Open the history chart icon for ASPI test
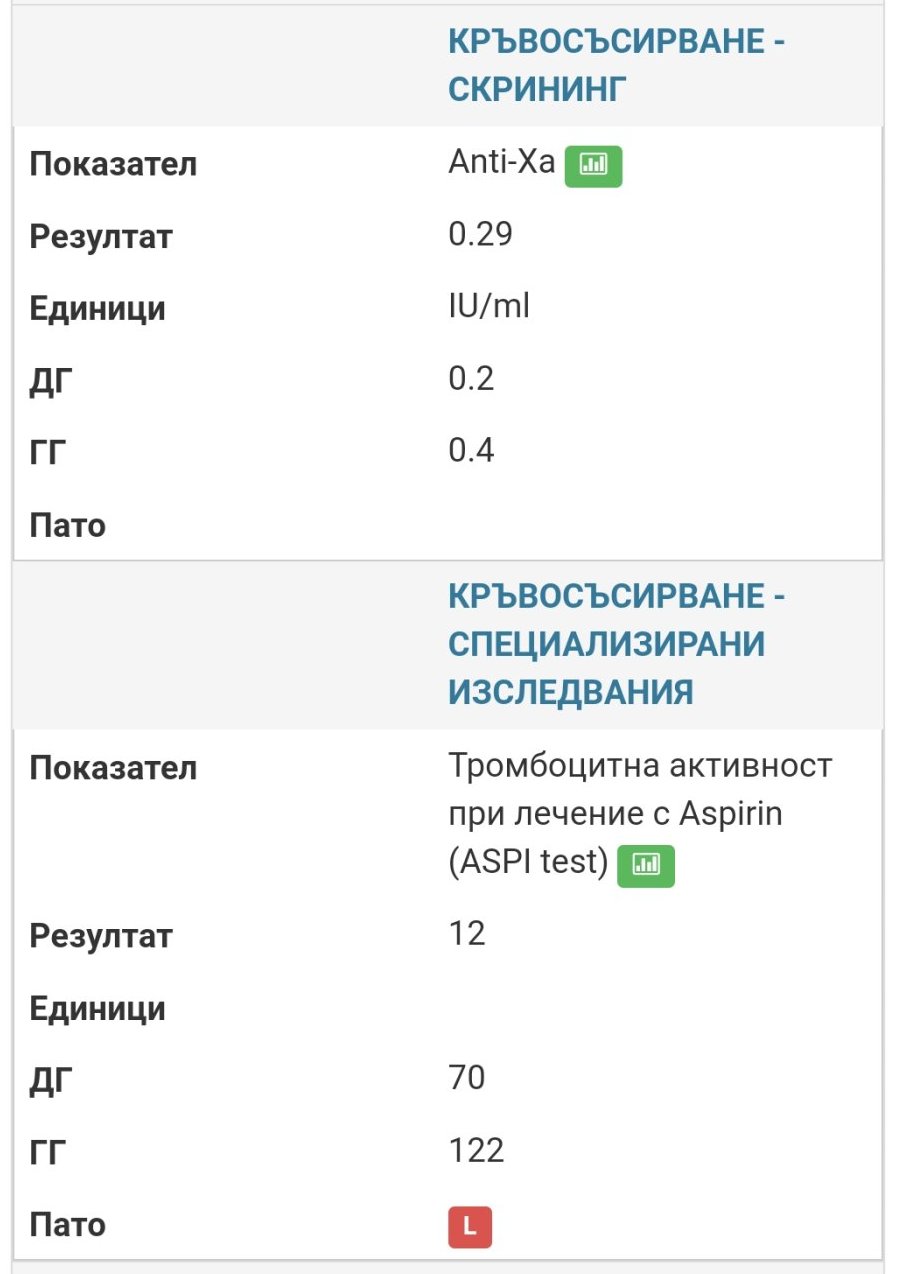920x1274 pixels. coord(646,866)
